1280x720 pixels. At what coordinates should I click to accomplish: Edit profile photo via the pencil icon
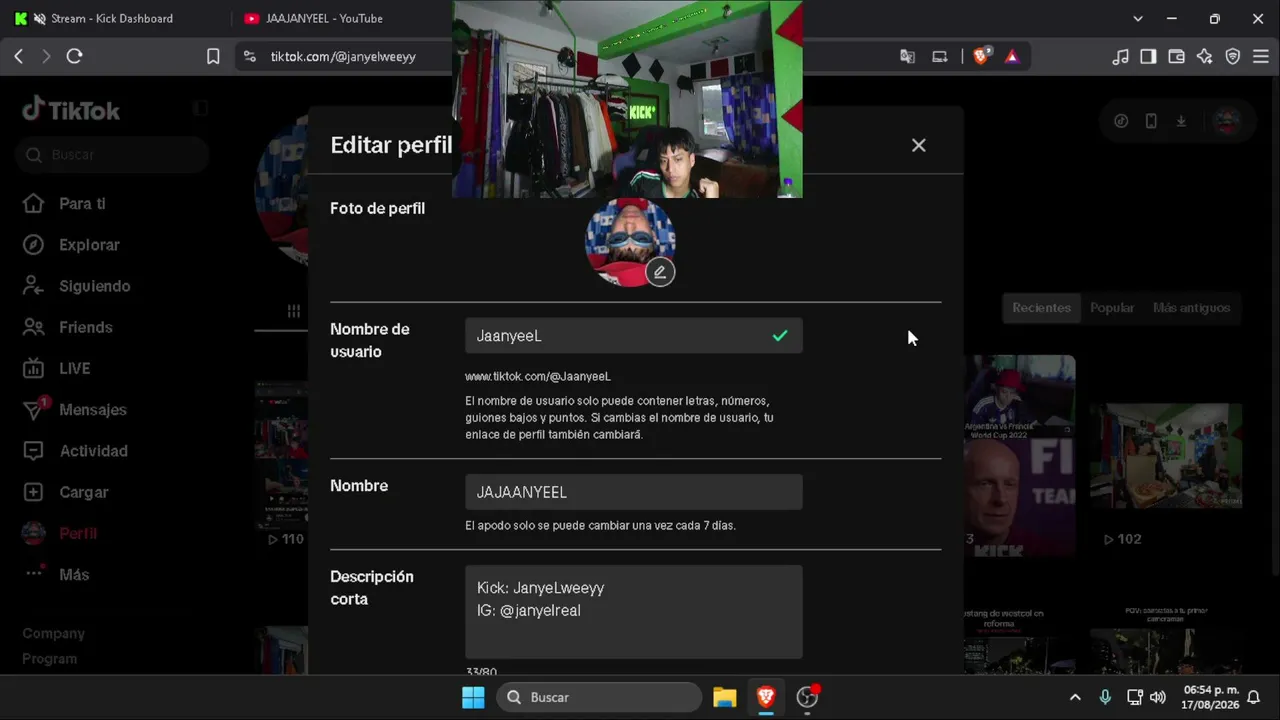pos(660,272)
